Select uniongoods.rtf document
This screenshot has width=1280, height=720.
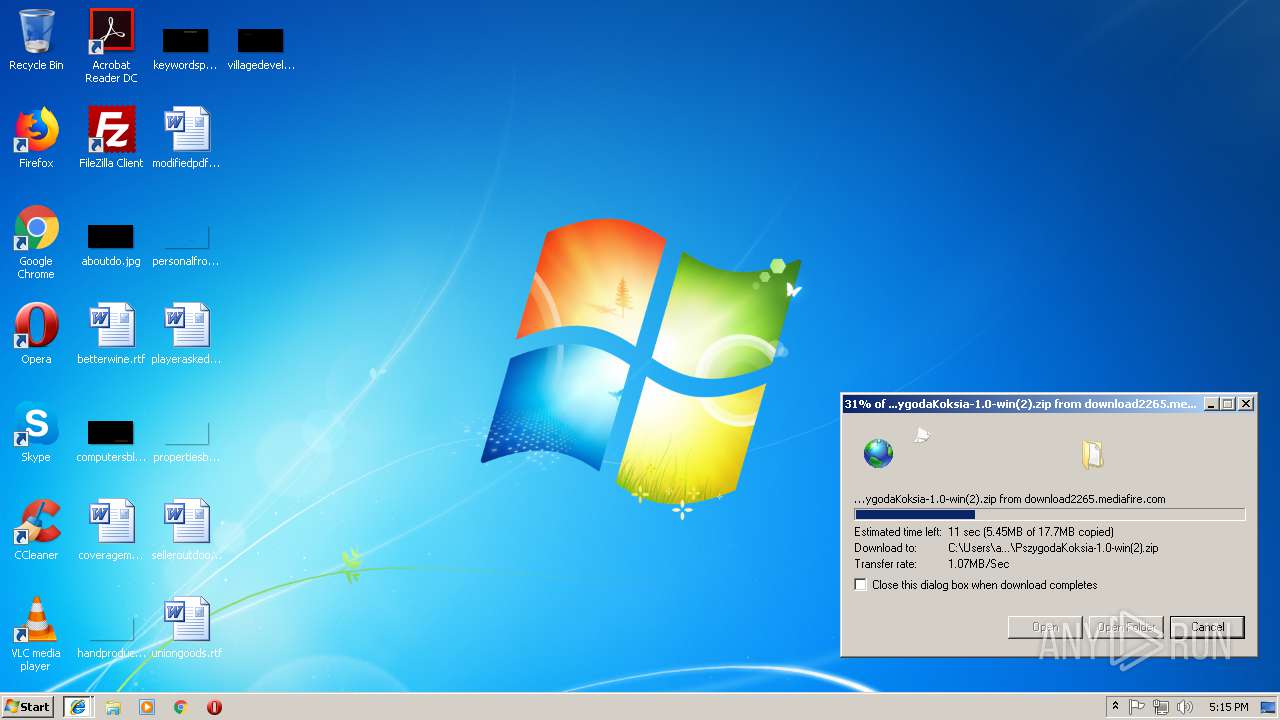point(186,628)
